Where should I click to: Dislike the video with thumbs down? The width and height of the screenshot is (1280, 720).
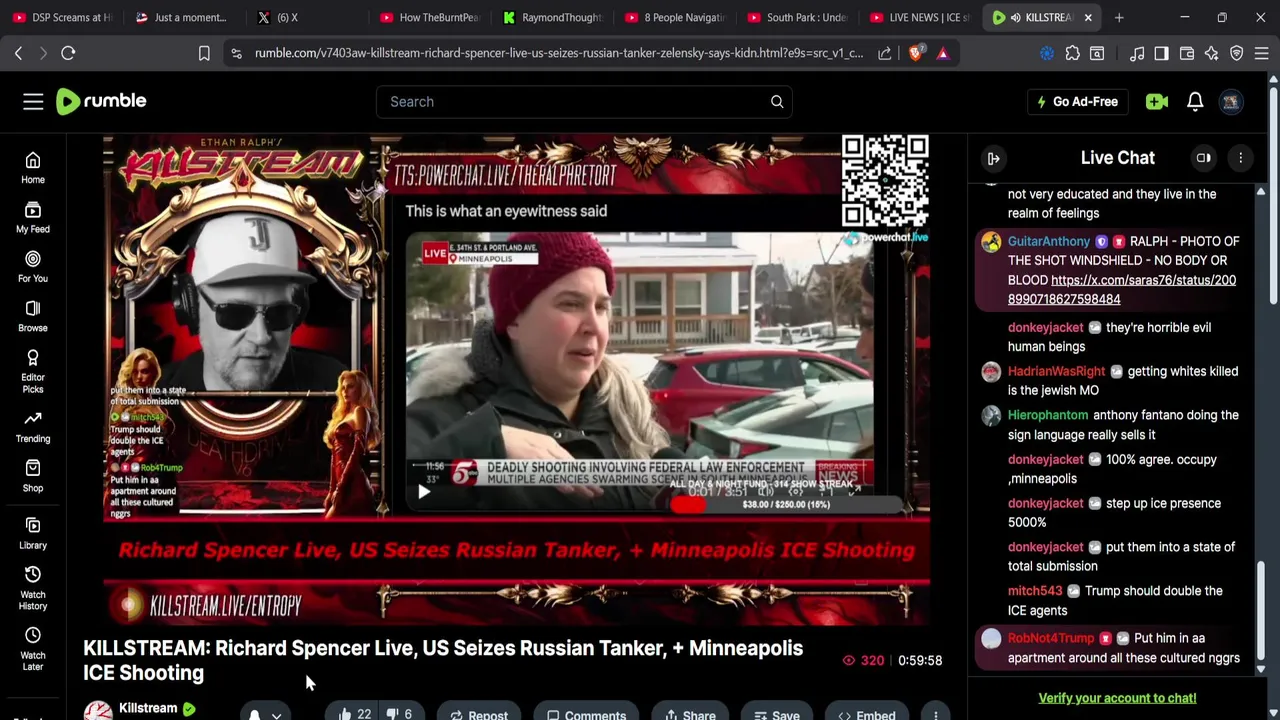399,714
